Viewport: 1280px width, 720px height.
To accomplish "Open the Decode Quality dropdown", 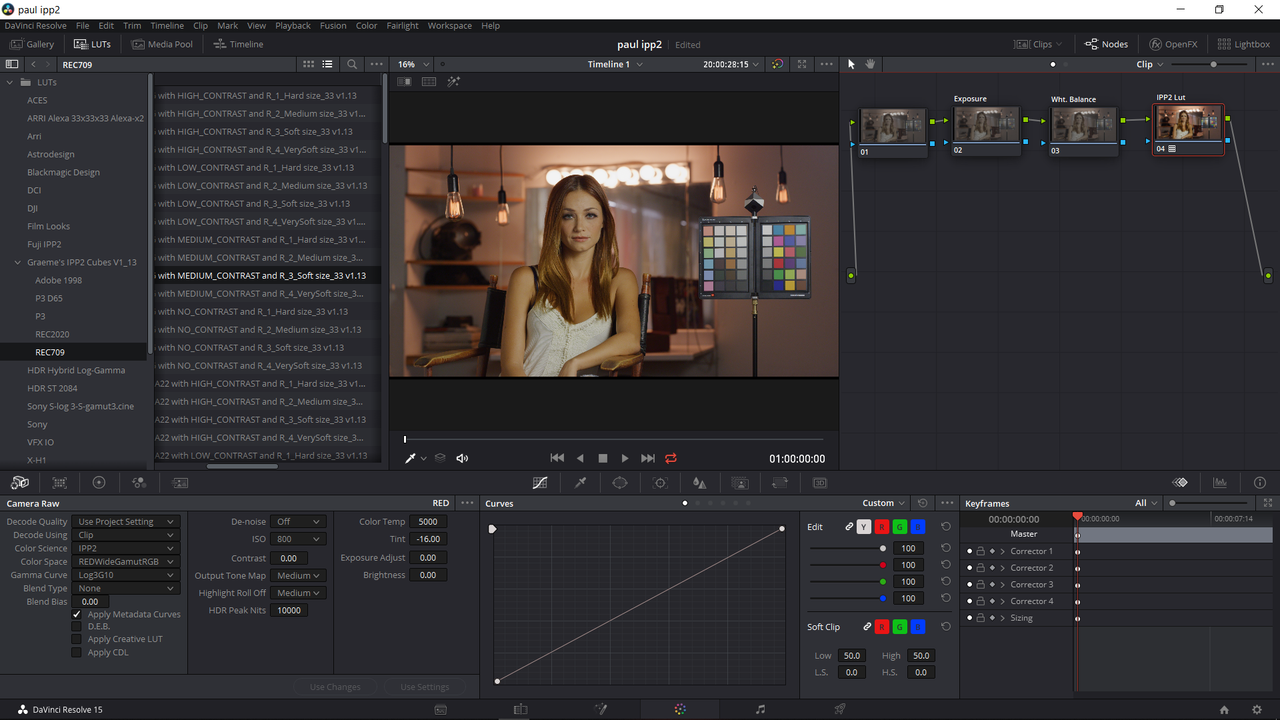I will 127,522.
